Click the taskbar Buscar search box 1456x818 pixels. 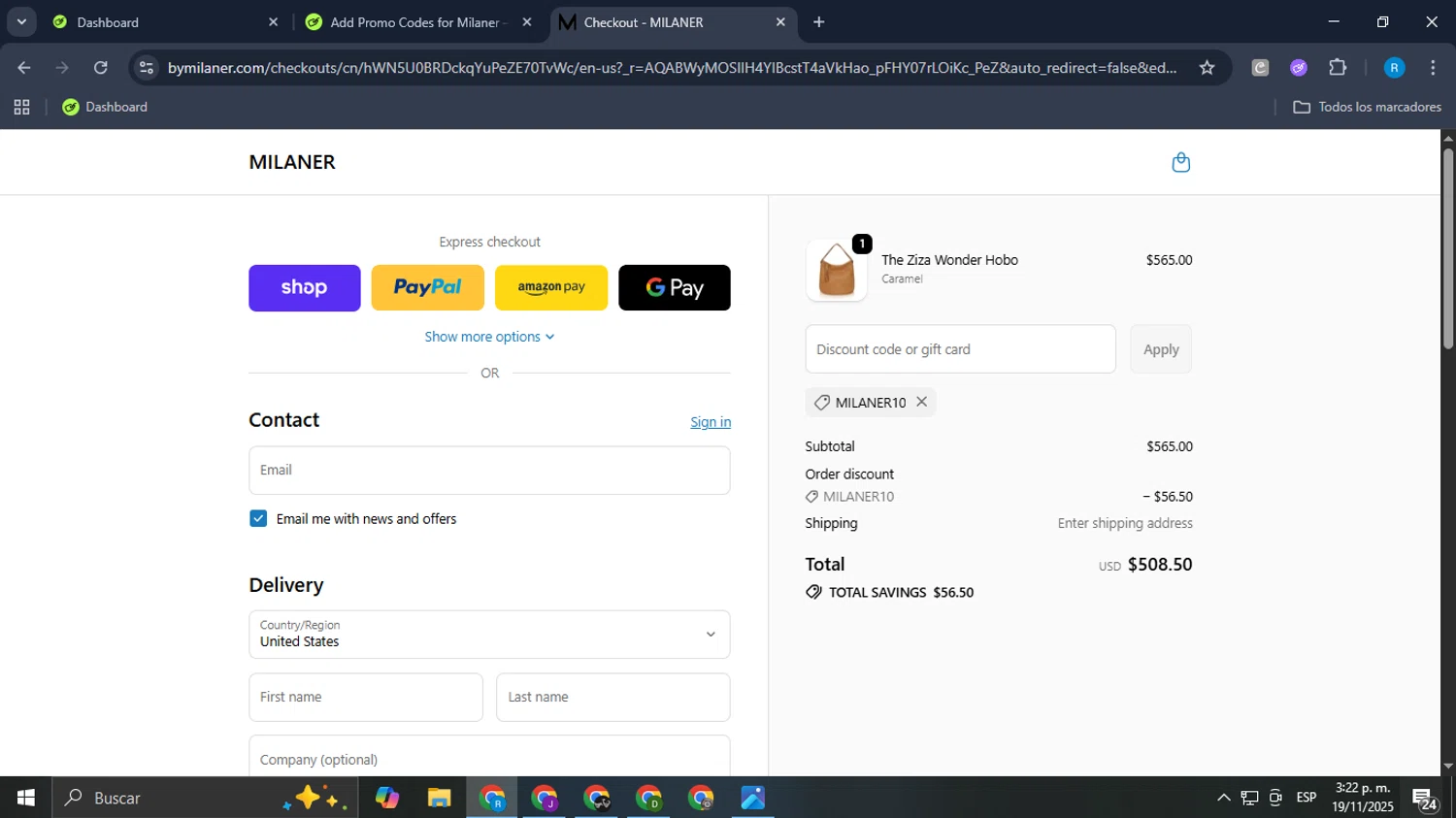click(204, 798)
